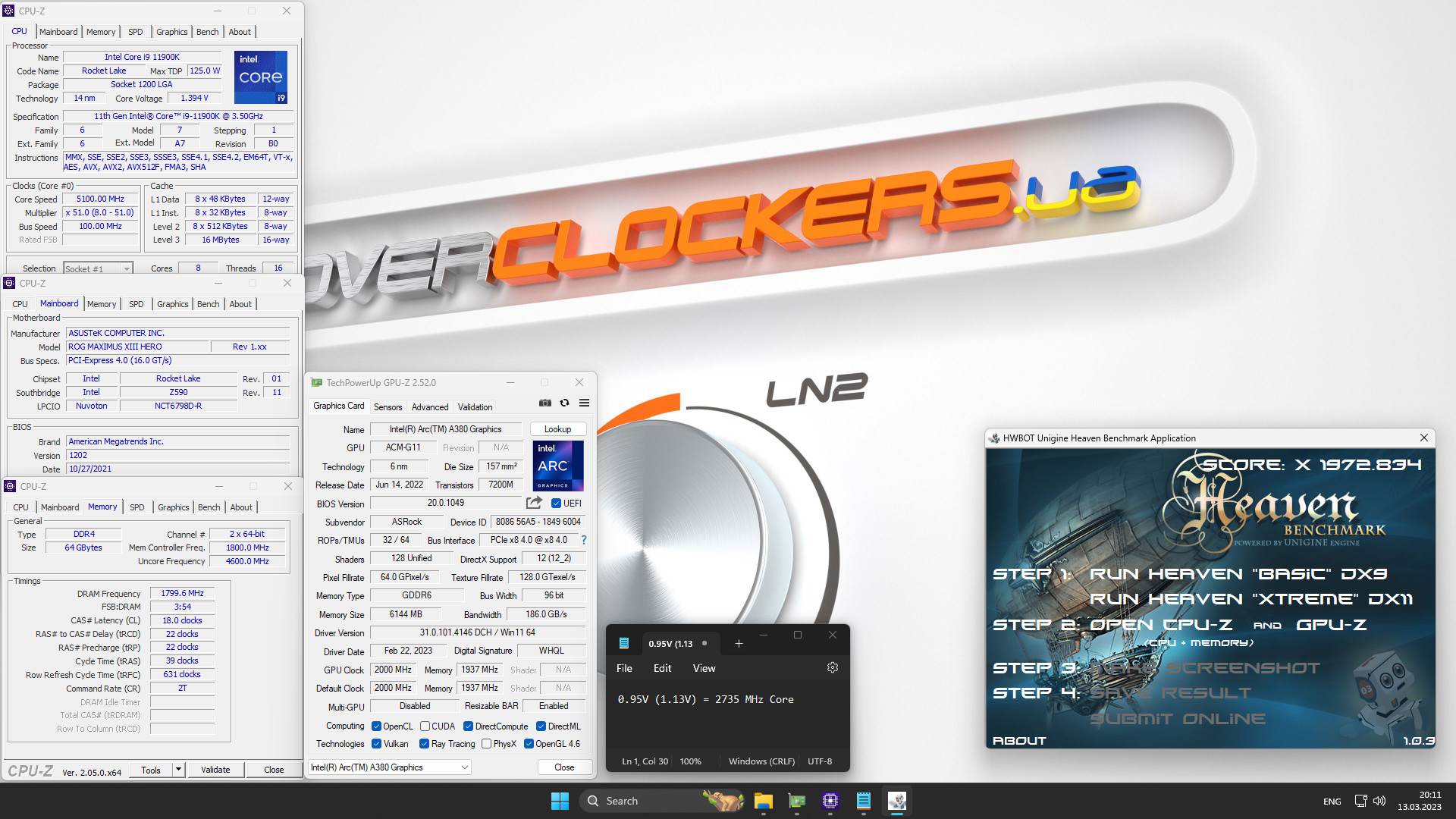
Task: Click the network icon in system tray
Action: point(1360,801)
